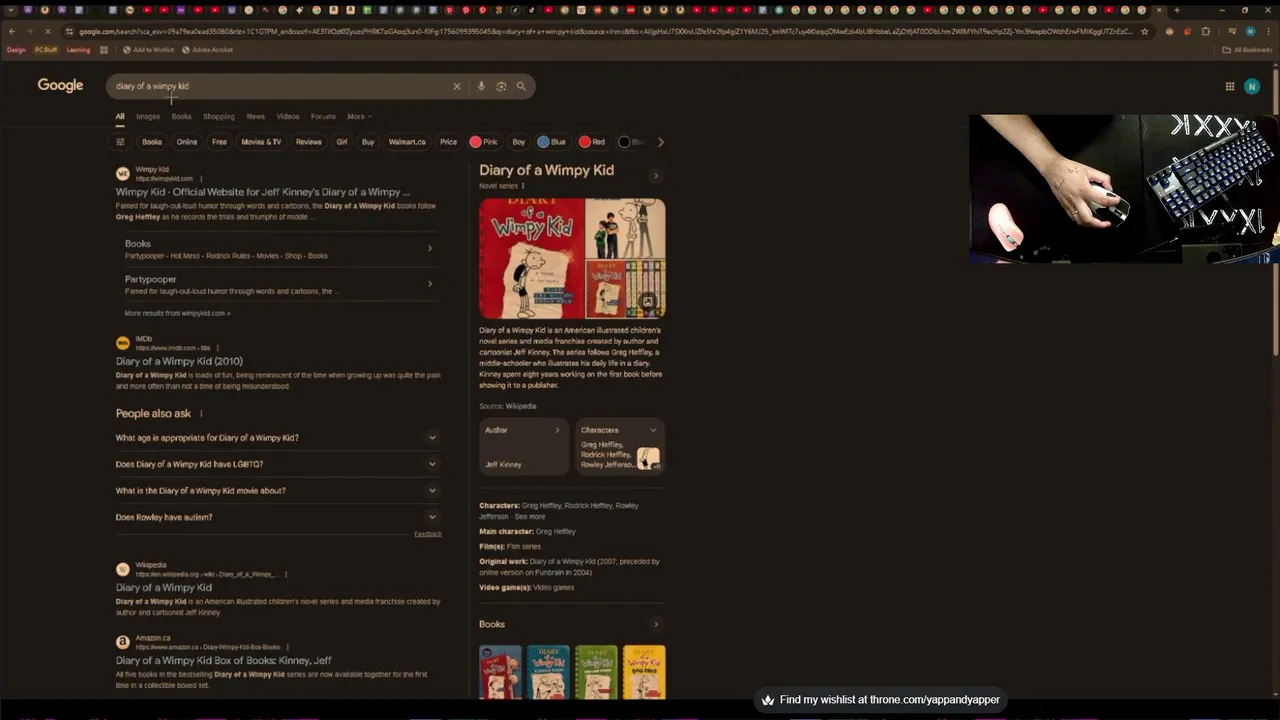Open 'Wimpy Kid - Official Website' result
The width and height of the screenshot is (1280, 720).
[263, 192]
